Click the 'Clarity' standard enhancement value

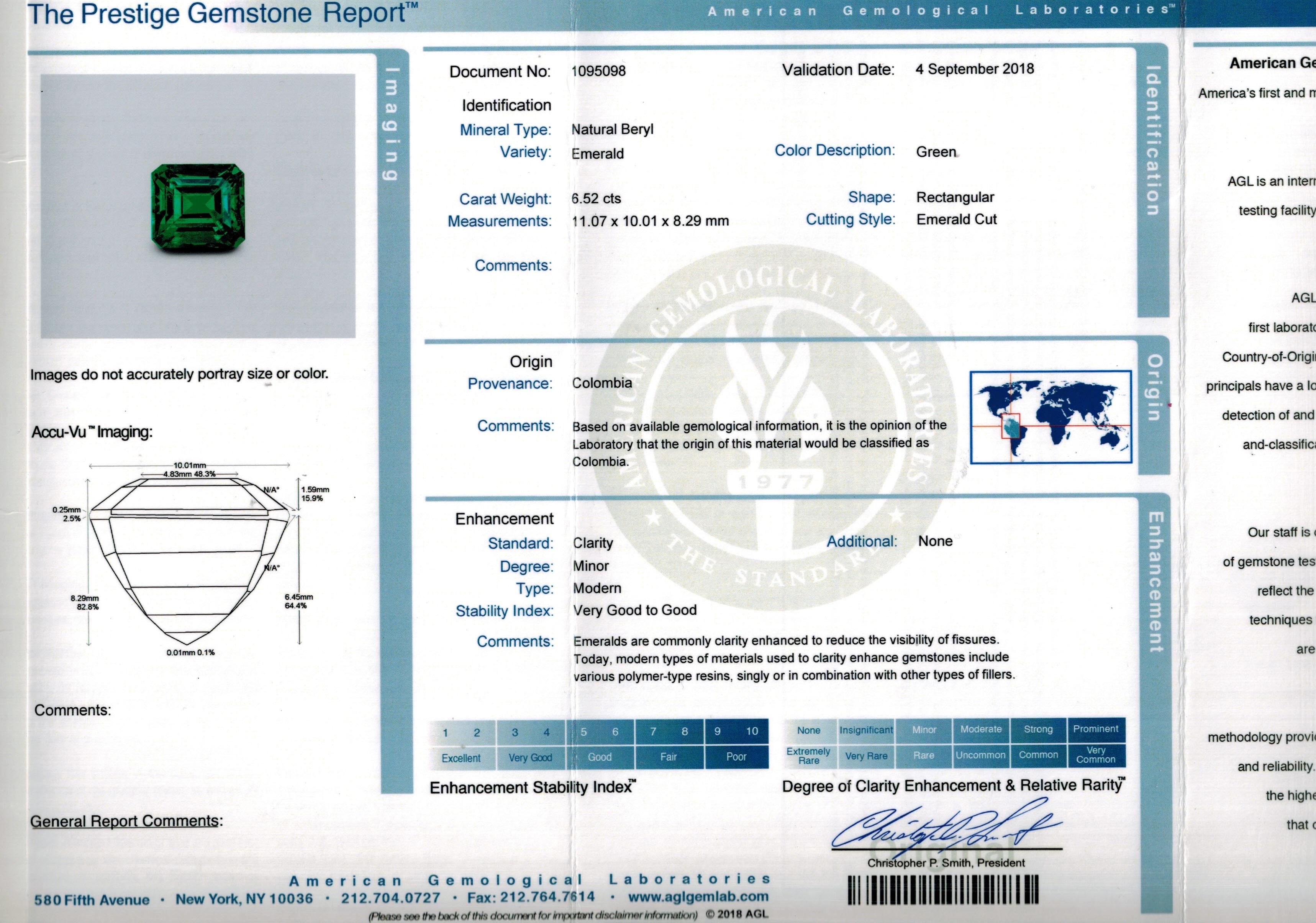(593, 543)
